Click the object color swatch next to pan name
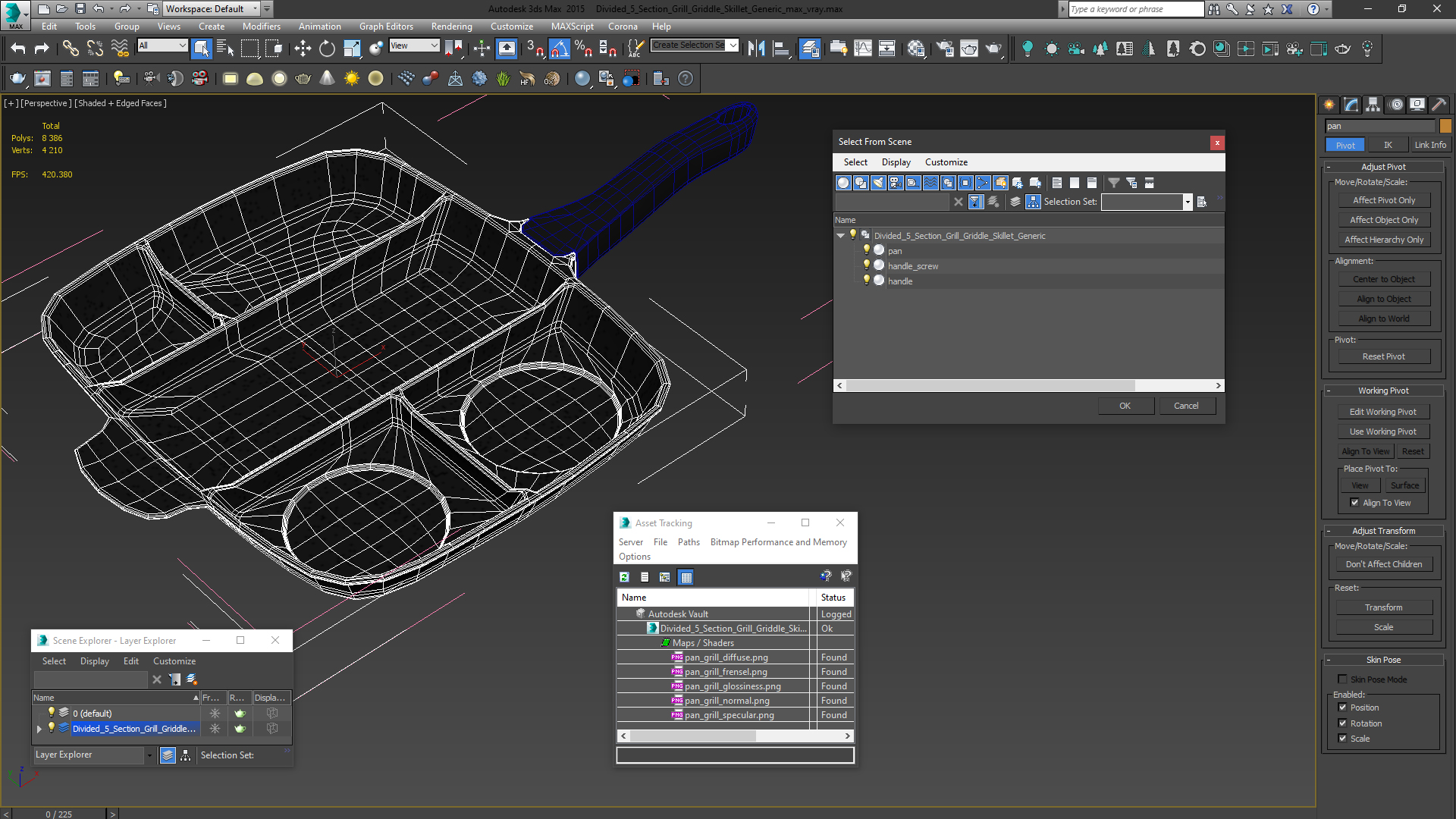Screen dimensions: 1456x819 pos(1445,126)
